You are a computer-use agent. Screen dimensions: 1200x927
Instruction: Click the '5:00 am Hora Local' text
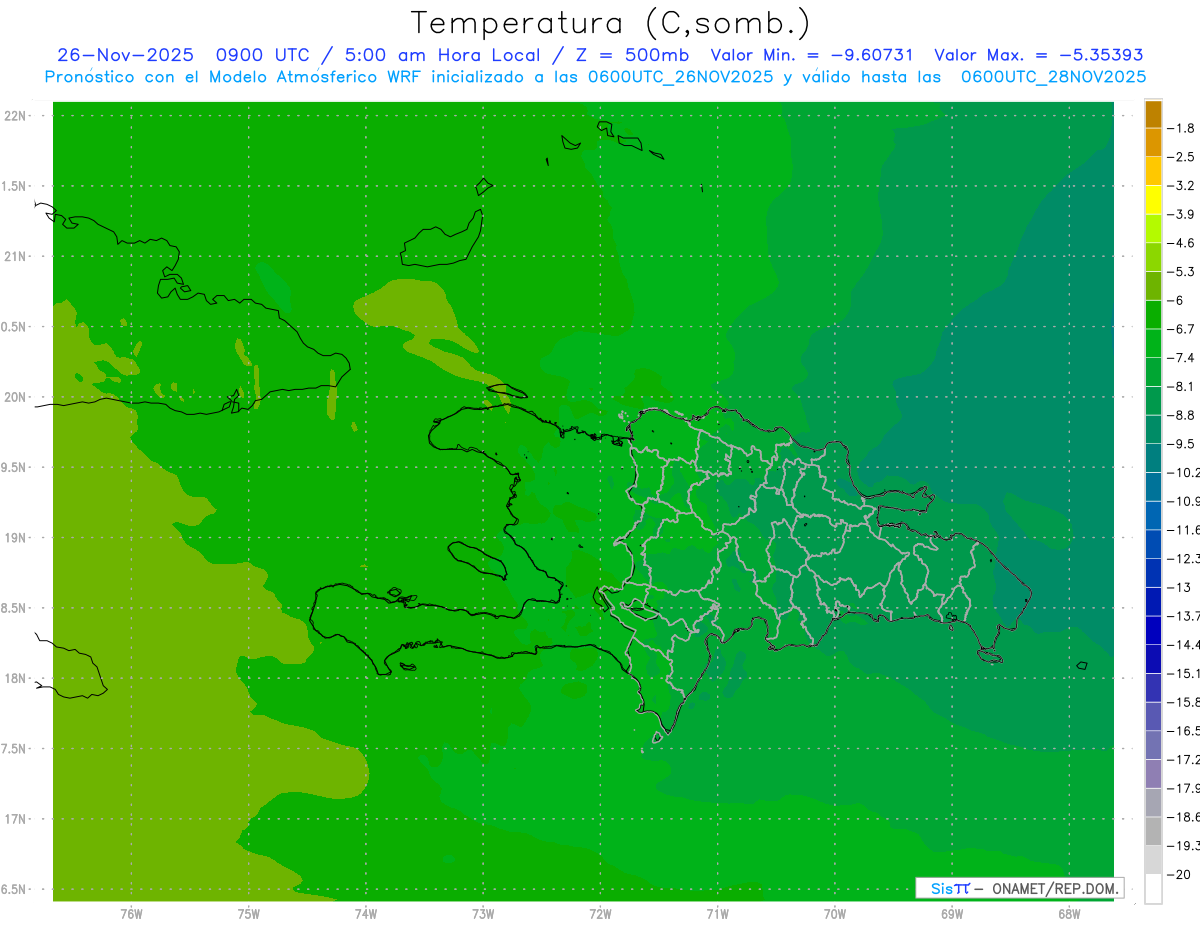442,55
